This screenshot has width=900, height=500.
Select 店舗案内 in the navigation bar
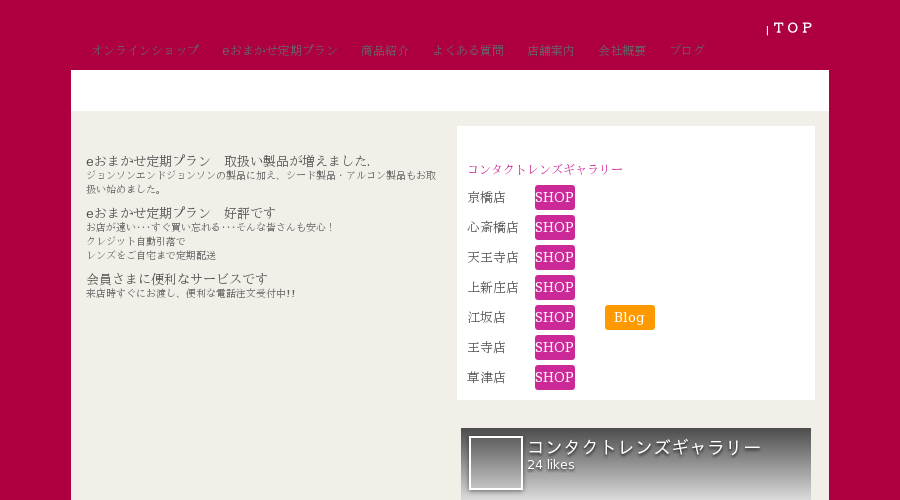point(551,51)
